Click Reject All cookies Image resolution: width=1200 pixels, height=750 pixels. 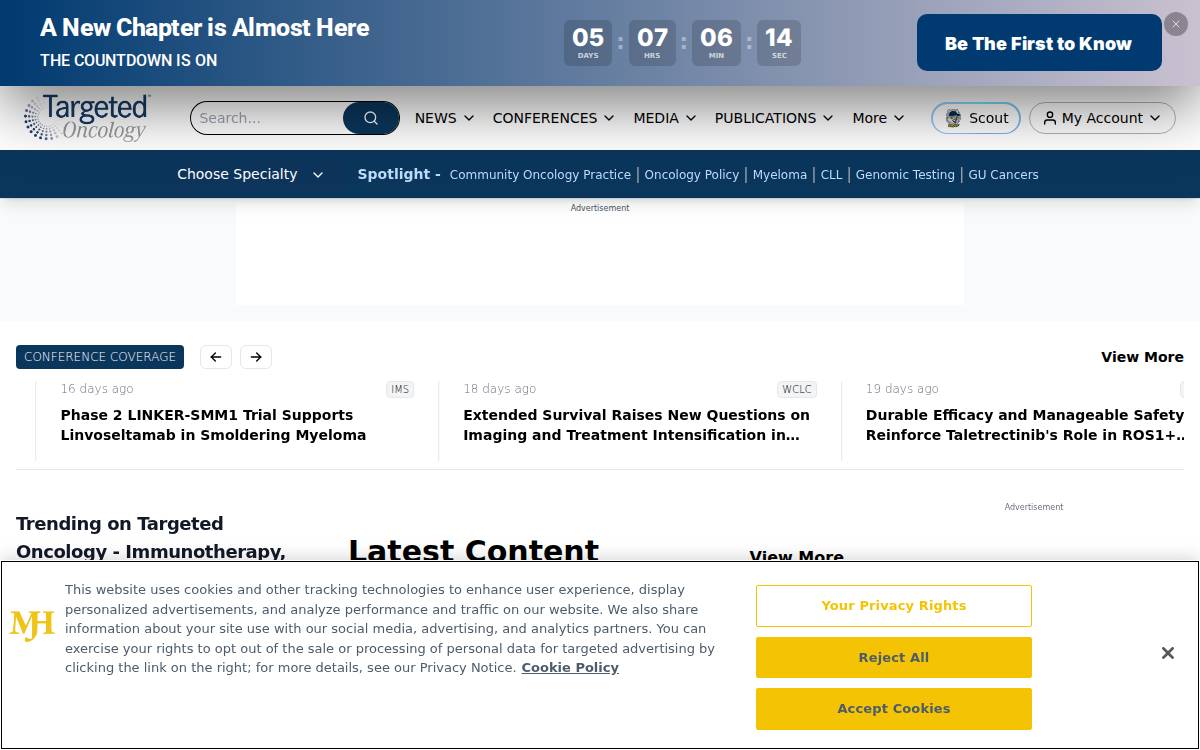894,658
